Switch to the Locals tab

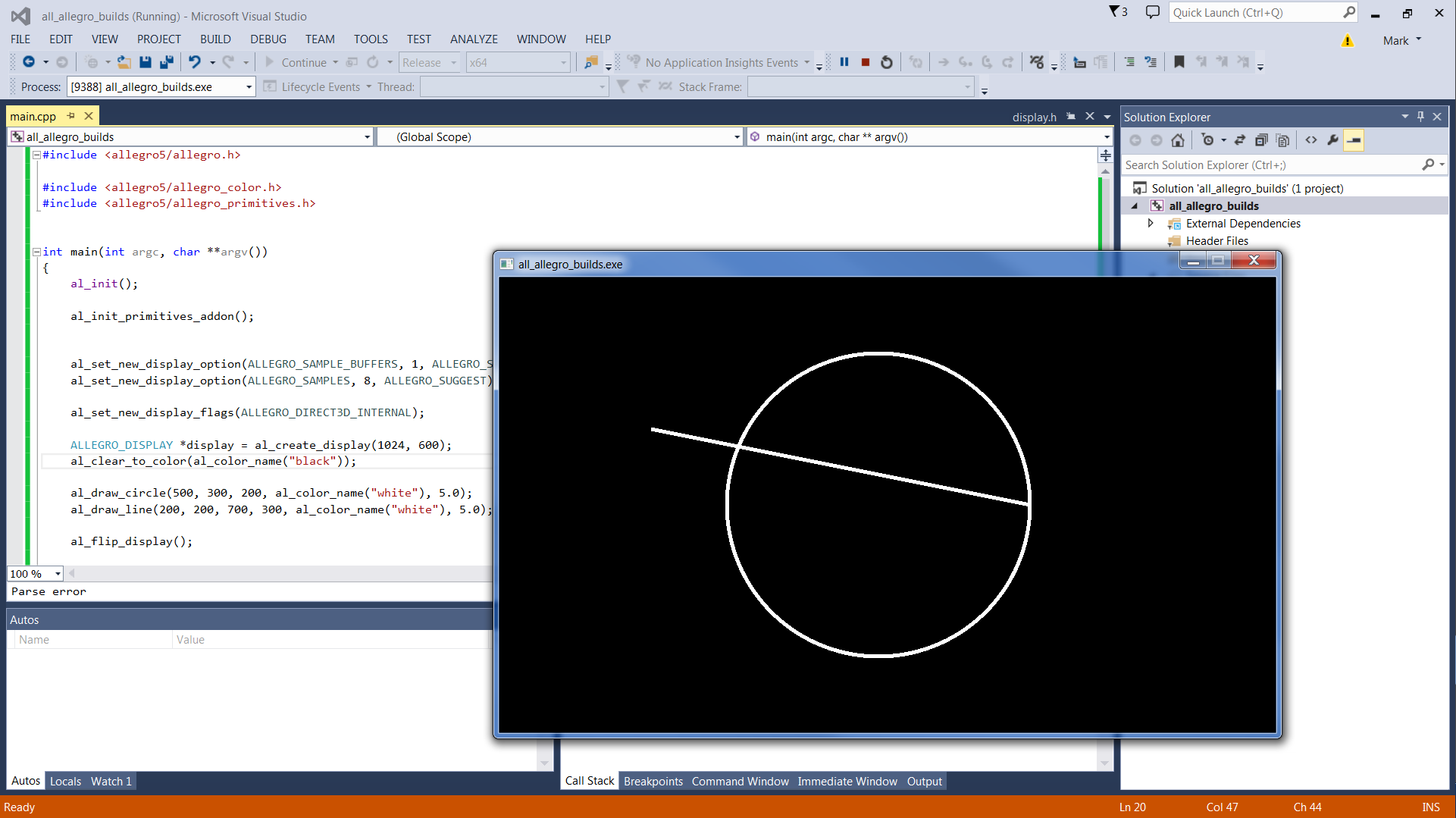(65, 781)
